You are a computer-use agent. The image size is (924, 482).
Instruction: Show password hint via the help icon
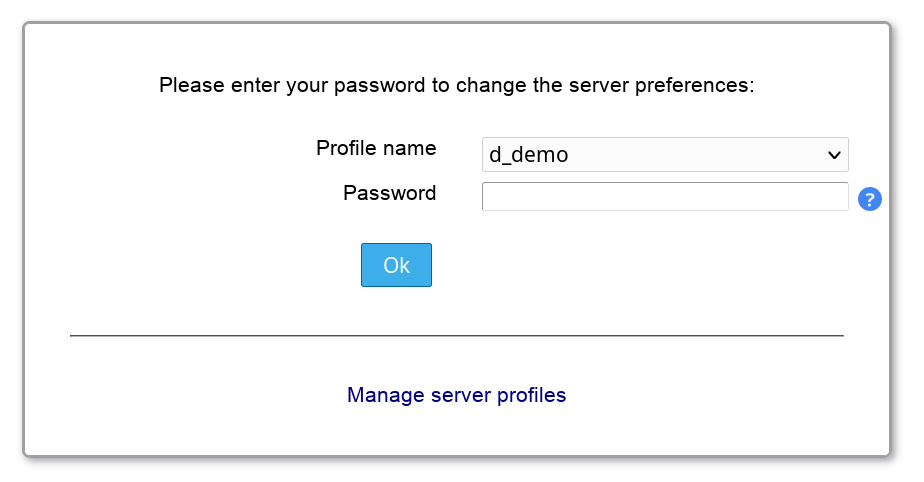pyautogui.click(x=870, y=199)
